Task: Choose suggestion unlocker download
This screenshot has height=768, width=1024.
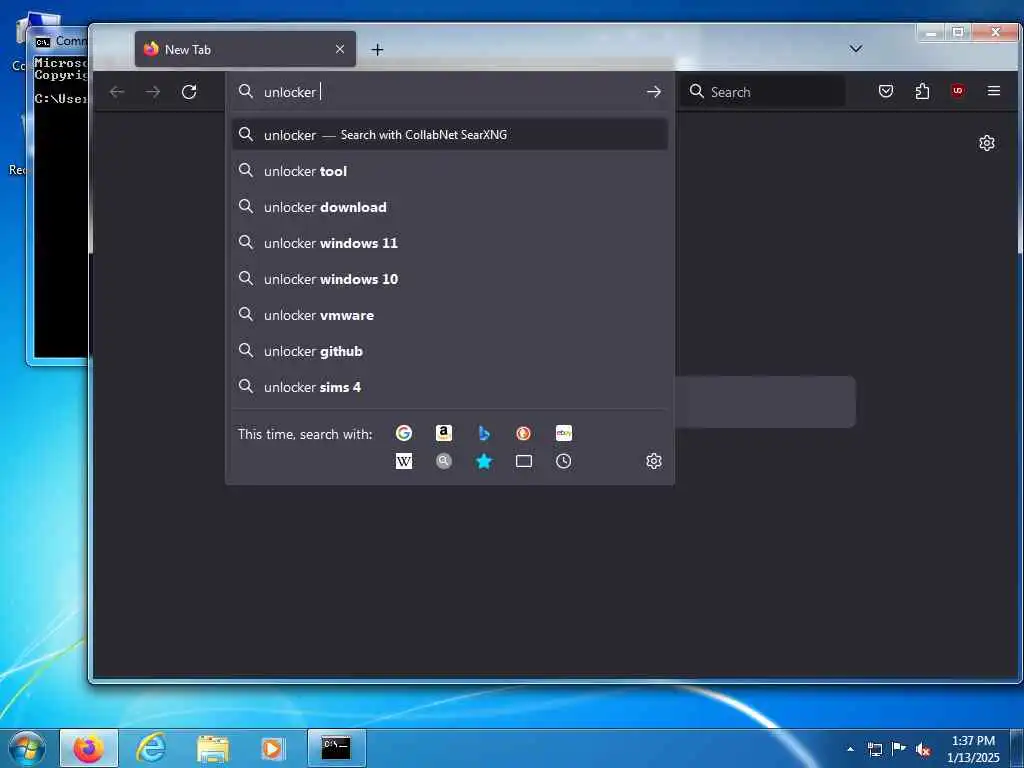Action: point(450,207)
